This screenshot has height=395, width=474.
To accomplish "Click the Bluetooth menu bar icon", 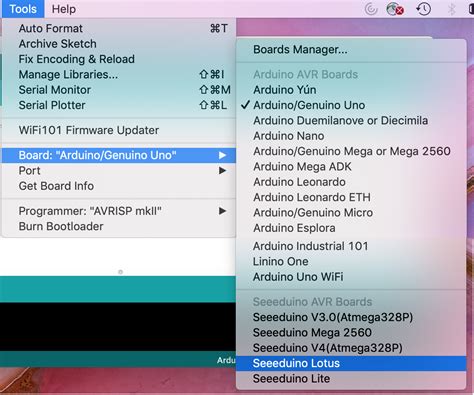I will [x=451, y=9].
